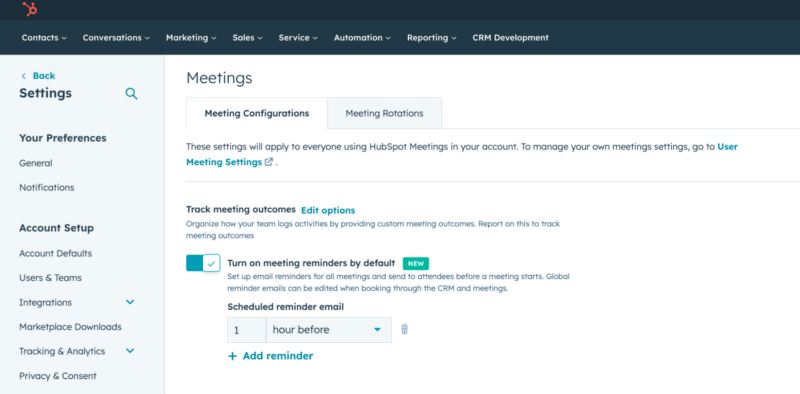Select the Meeting Configurations tab
Image resolution: width=800 pixels, height=394 pixels.
click(x=257, y=113)
